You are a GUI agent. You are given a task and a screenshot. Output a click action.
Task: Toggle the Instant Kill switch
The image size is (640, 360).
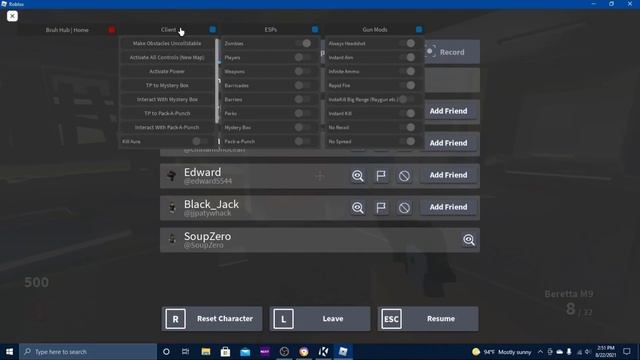point(407,113)
